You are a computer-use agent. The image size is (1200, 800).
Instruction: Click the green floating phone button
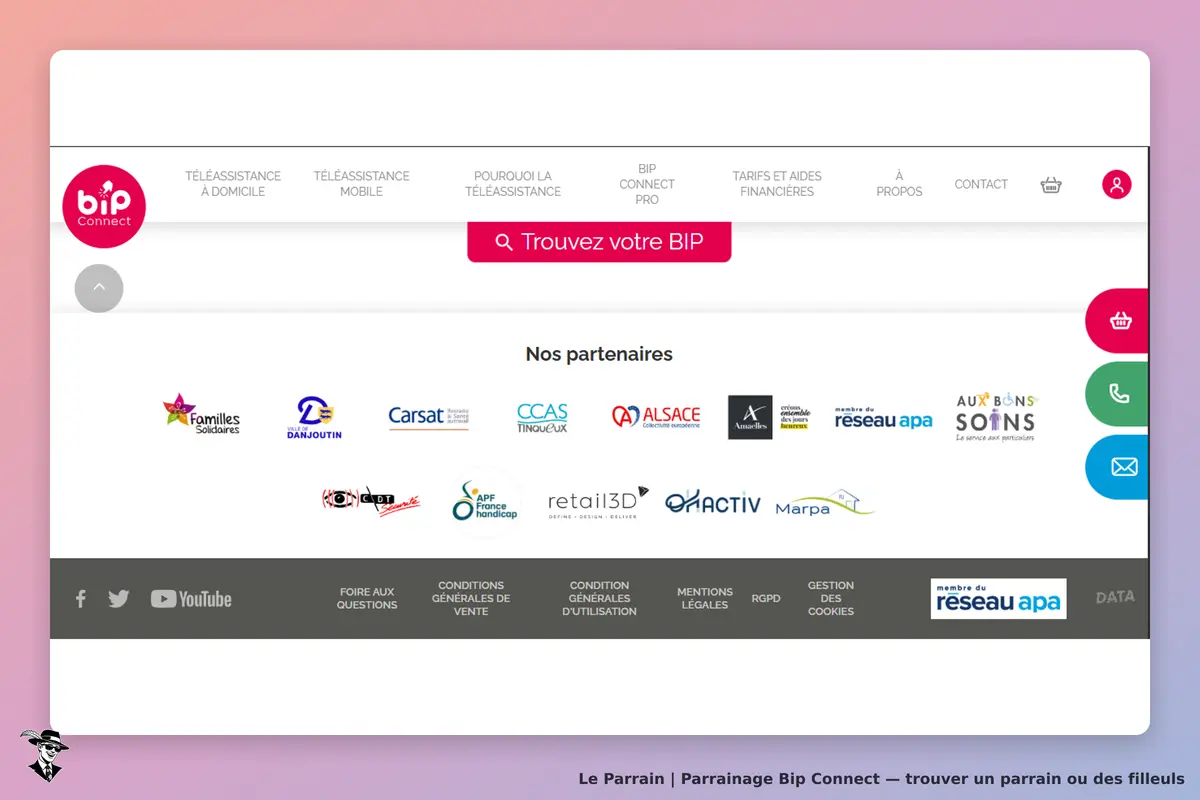coord(1118,394)
